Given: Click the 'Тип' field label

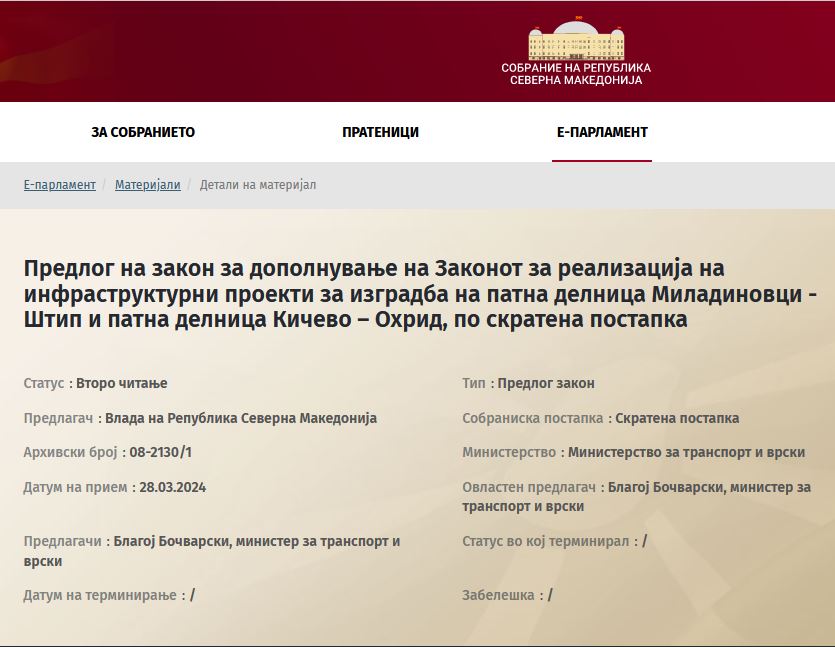Looking at the screenshot, I should click(x=474, y=383).
